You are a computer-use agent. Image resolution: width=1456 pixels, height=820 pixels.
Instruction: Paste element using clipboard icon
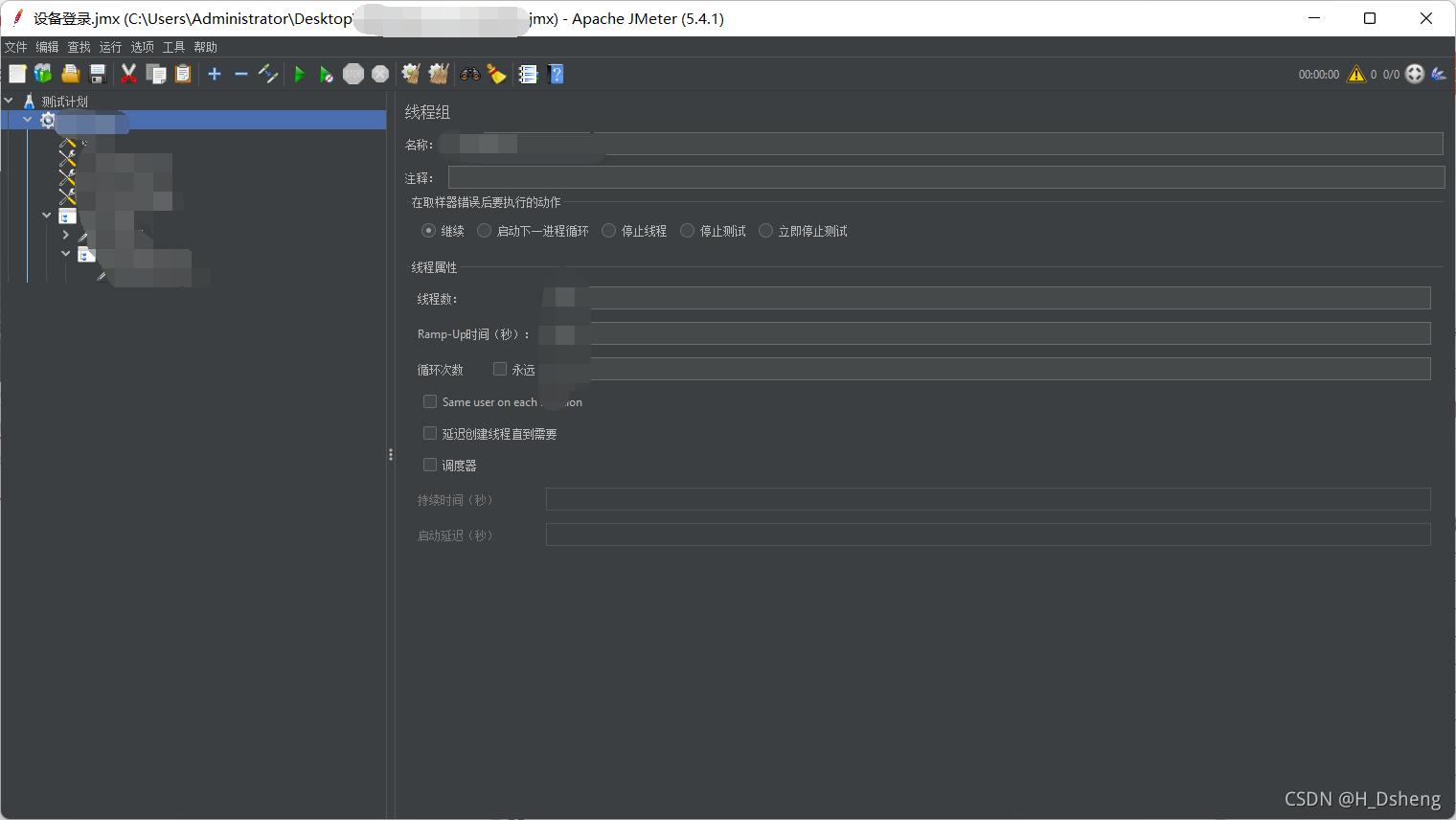pyautogui.click(x=183, y=74)
